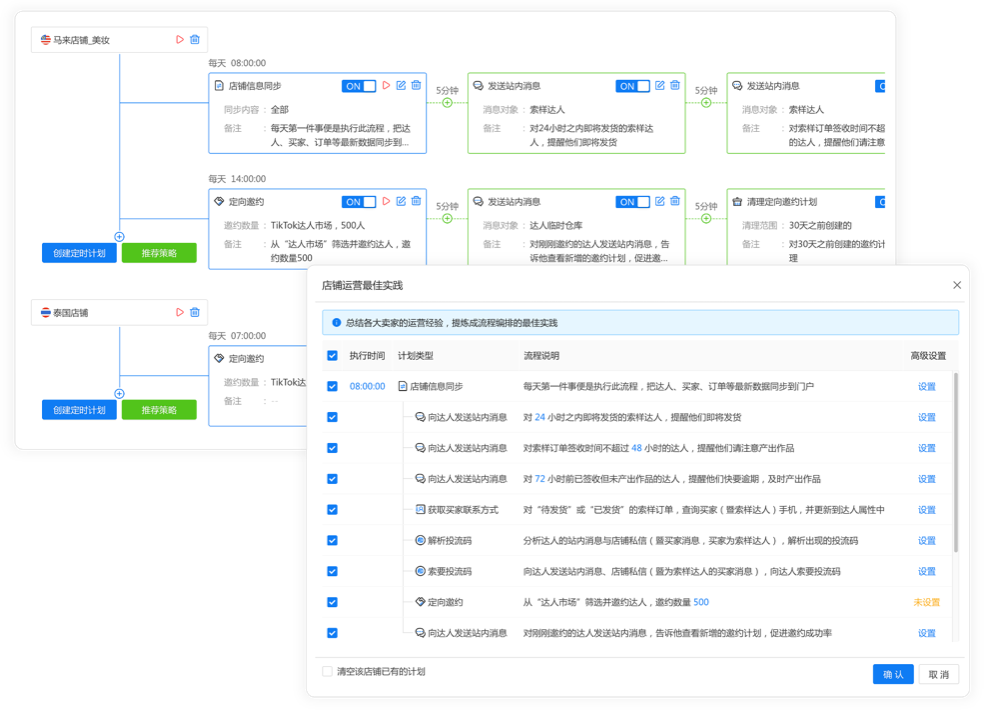
Task: Delete the 08:00 店铺信息同步 card via trash icon
Action: click(415, 86)
